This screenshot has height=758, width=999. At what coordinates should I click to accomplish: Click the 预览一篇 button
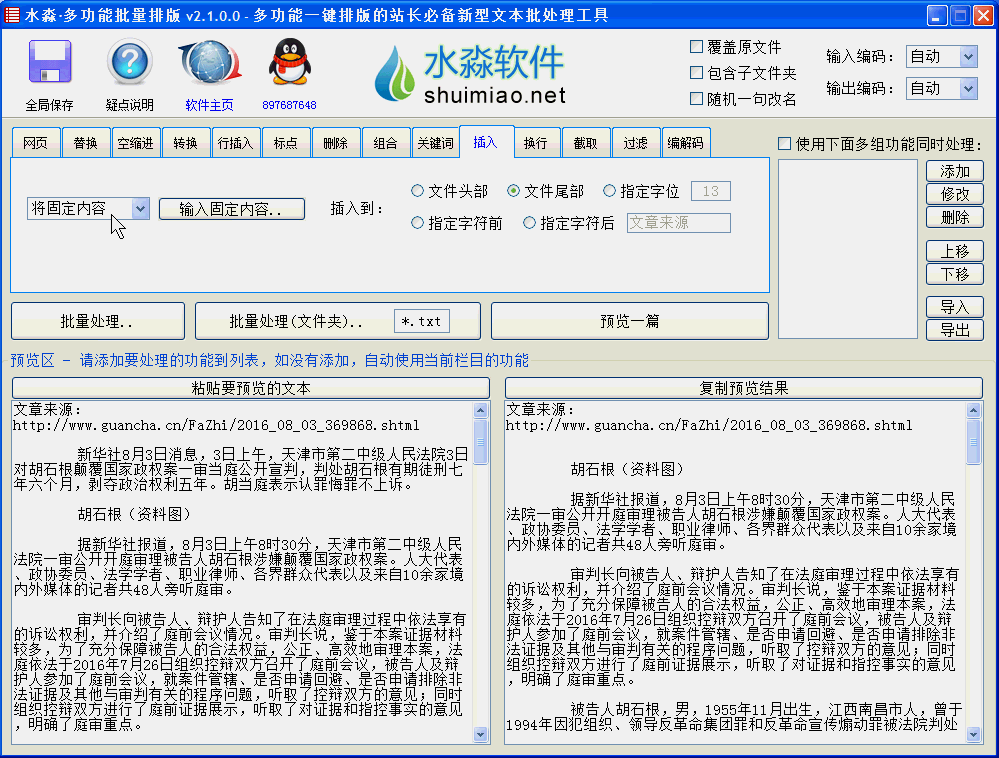(x=629, y=321)
